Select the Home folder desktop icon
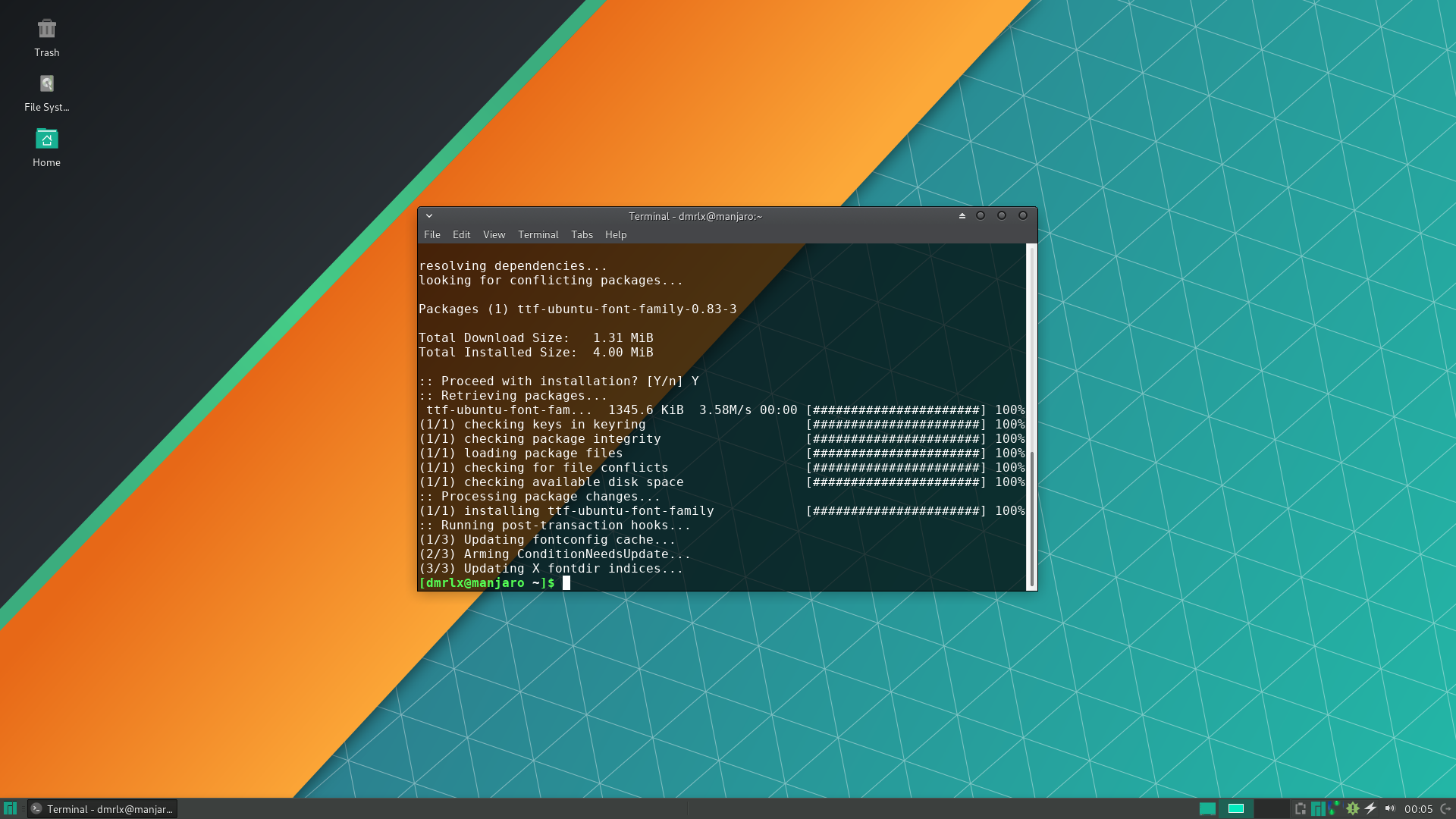This screenshot has height=819, width=1456. (x=46, y=147)
